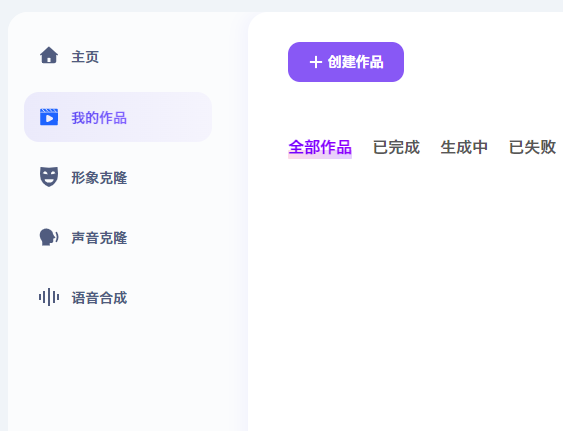Show the 已完成 completed works tab
The height and width of the screenshot is (431, 563).
pos(396,147)
